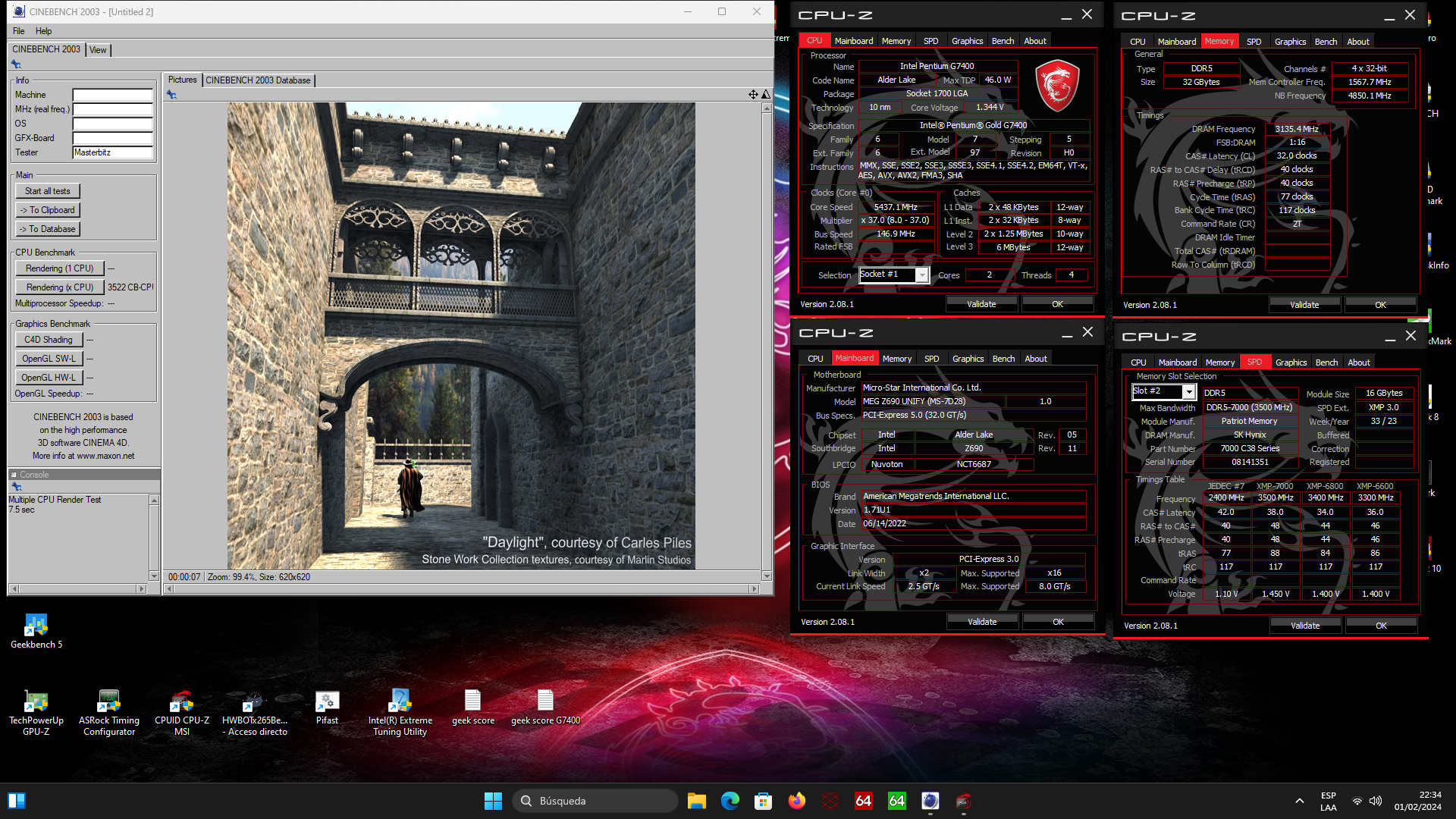Switch to CINEBENCH 2003 Database tab
The image size is (1456, 819).
[x=258, y=80]
